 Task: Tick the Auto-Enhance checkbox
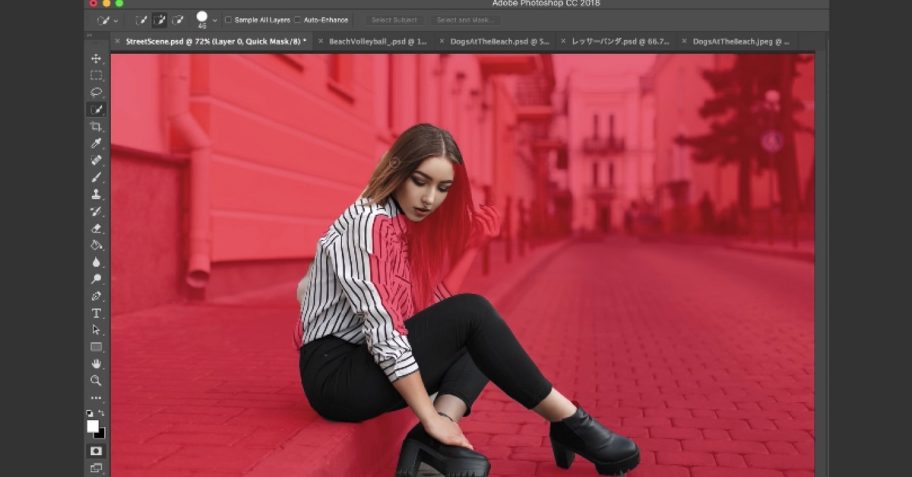[297, 20]
